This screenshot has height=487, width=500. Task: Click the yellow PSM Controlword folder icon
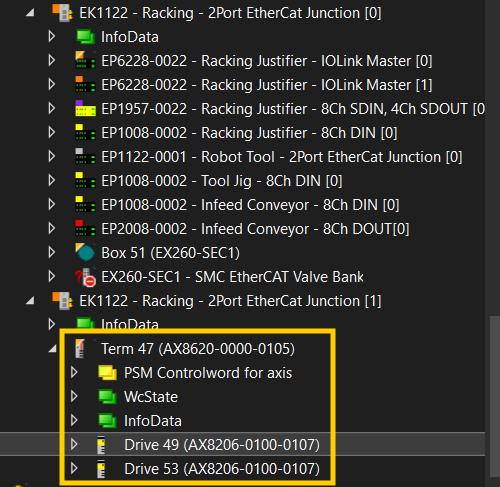click(x=107, y=373)
